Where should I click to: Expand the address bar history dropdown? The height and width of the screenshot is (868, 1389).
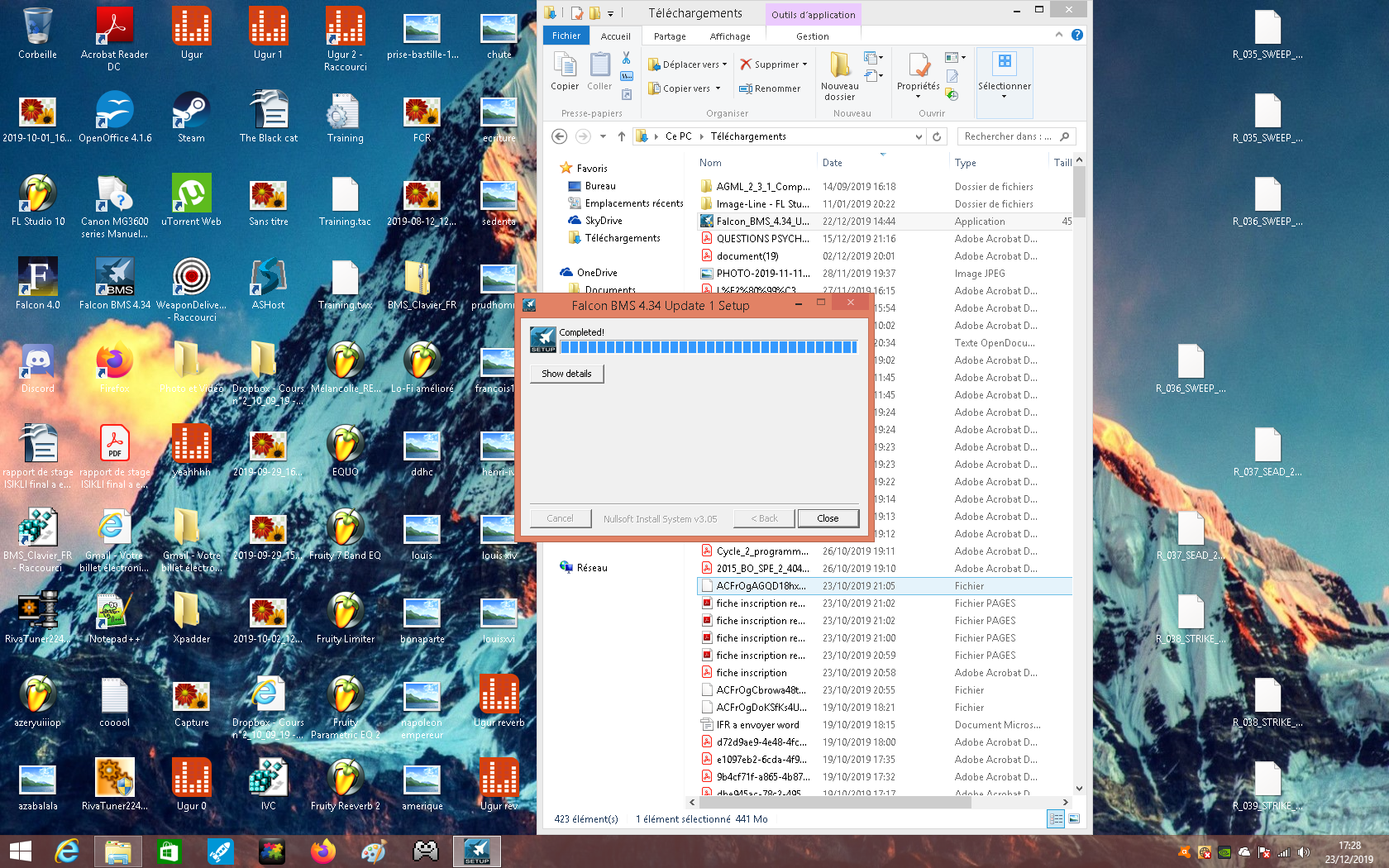coord(919,136)
